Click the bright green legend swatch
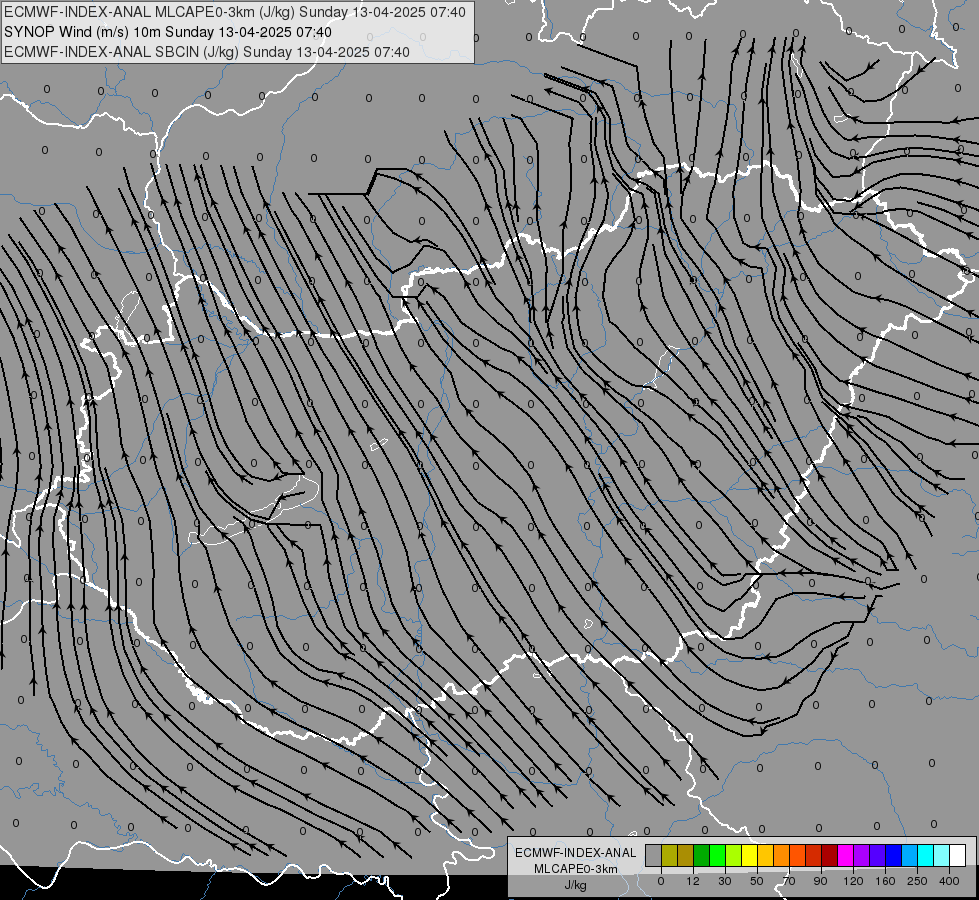The width and height of the screenshot is (979, 900). (717, 855)
